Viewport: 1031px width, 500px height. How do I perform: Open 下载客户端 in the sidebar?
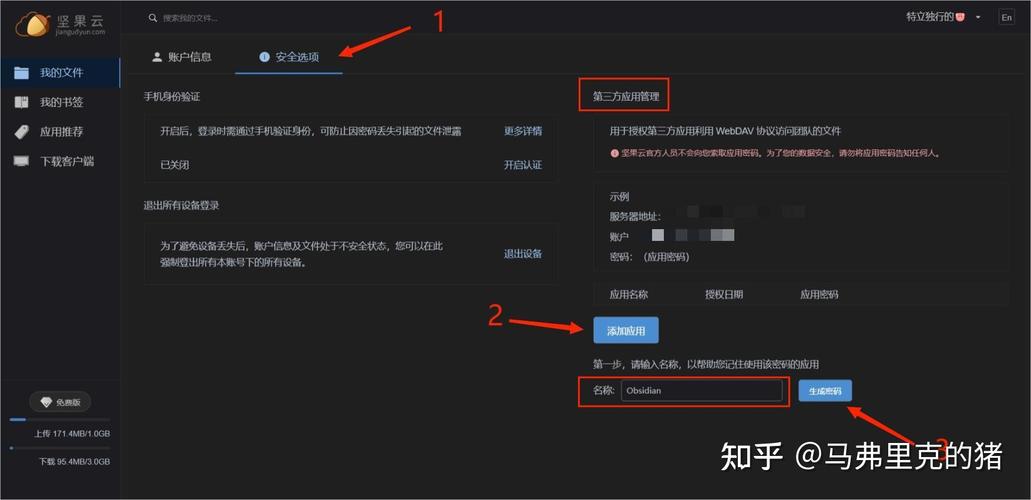tap(60, 161)
